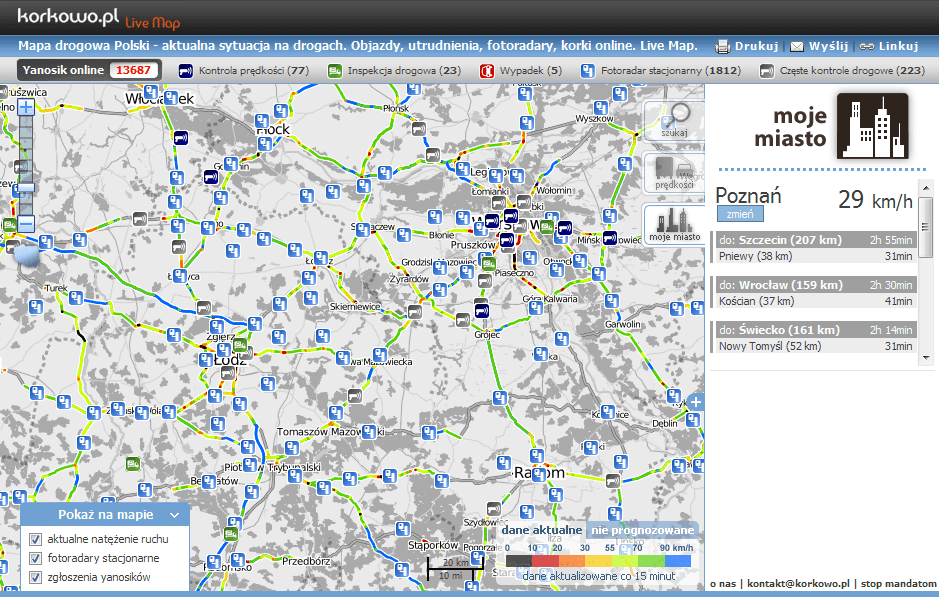Click the Linkuj chain link icon

click(867, 46)
